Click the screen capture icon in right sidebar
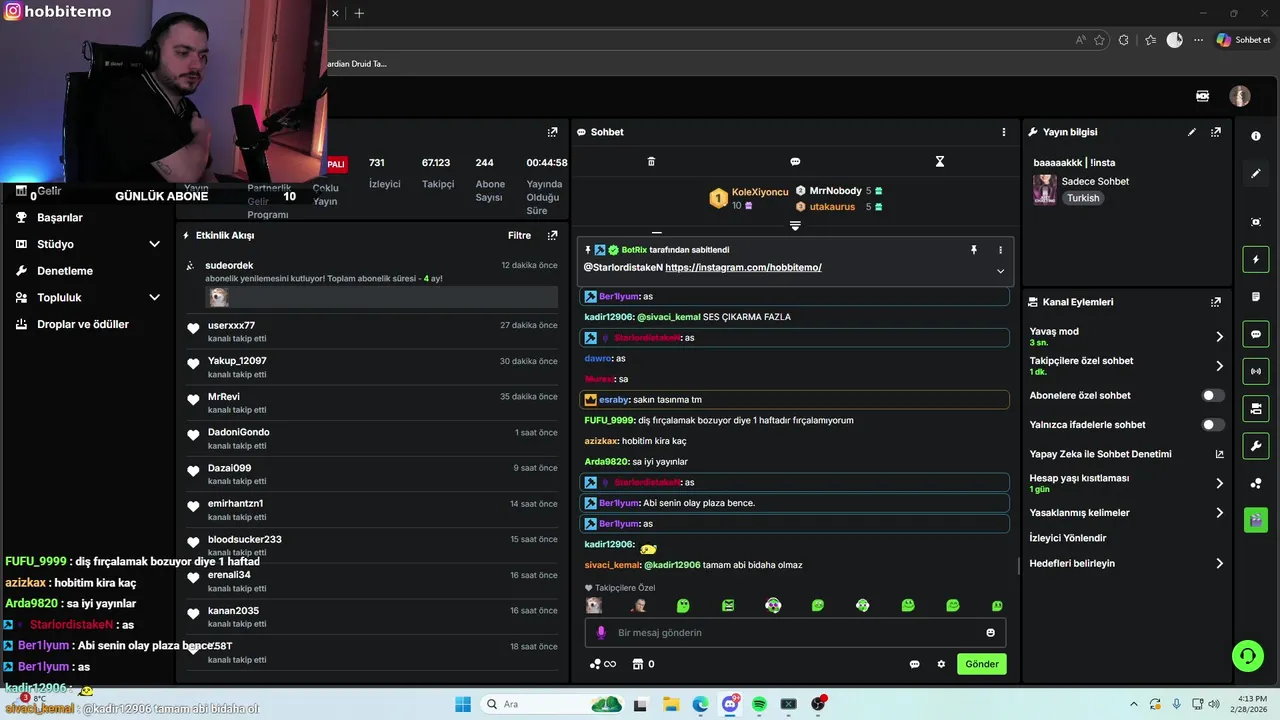Image resolution: width=1280 pixels, height=720 pixels. (x=1256, y=222)
